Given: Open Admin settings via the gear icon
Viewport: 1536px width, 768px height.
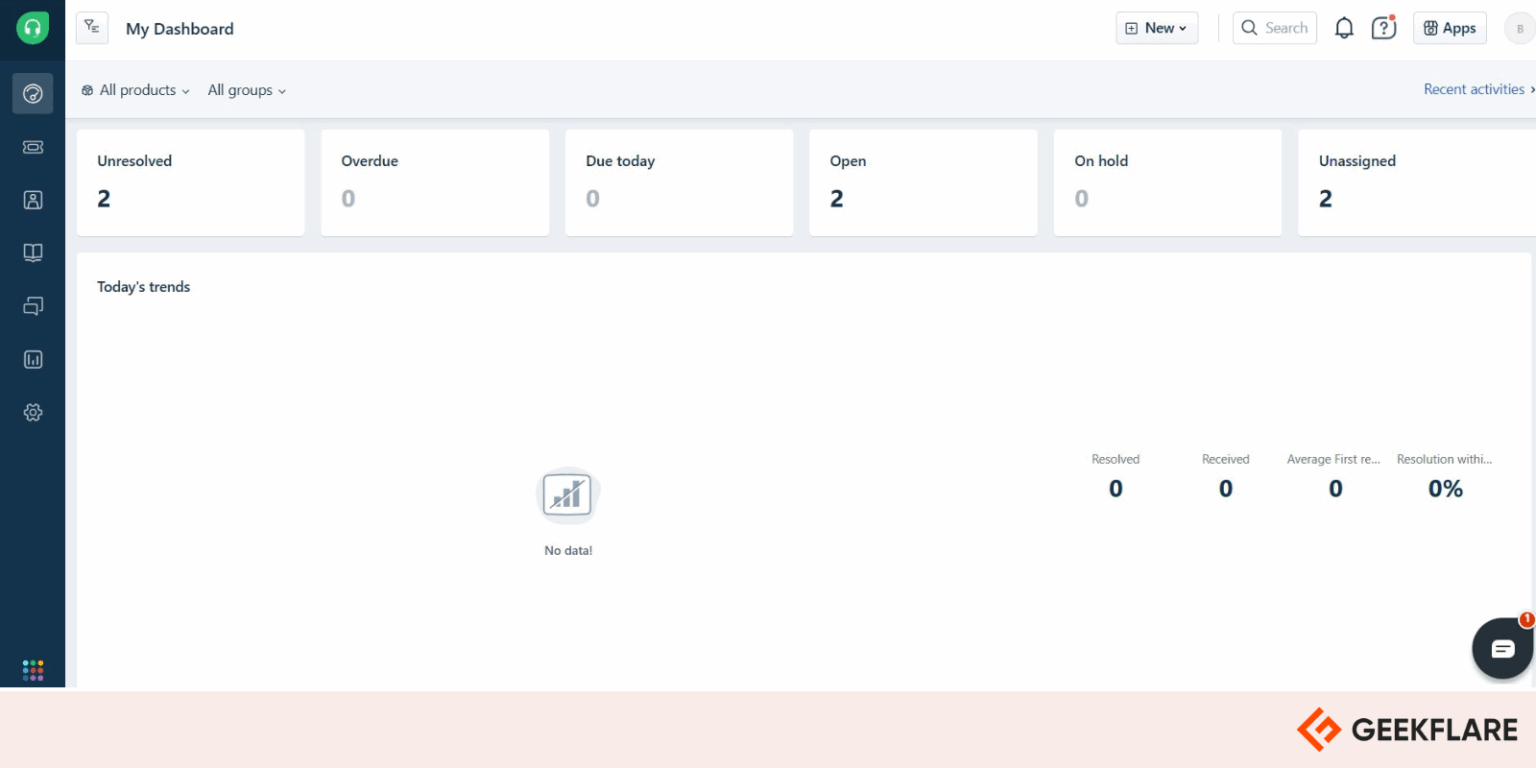Looking at the screenshot, I should [32, 411].
